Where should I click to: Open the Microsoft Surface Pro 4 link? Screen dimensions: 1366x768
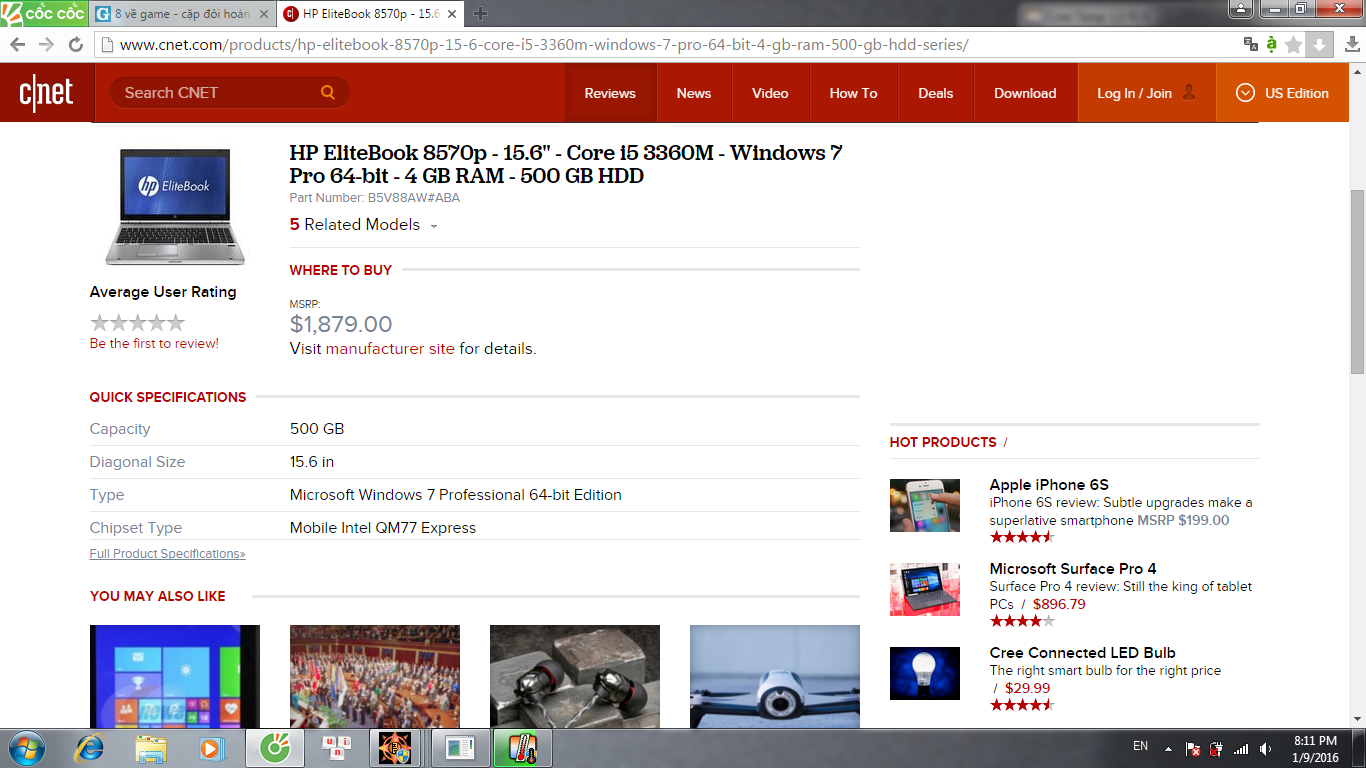(x=1073, y=569)
